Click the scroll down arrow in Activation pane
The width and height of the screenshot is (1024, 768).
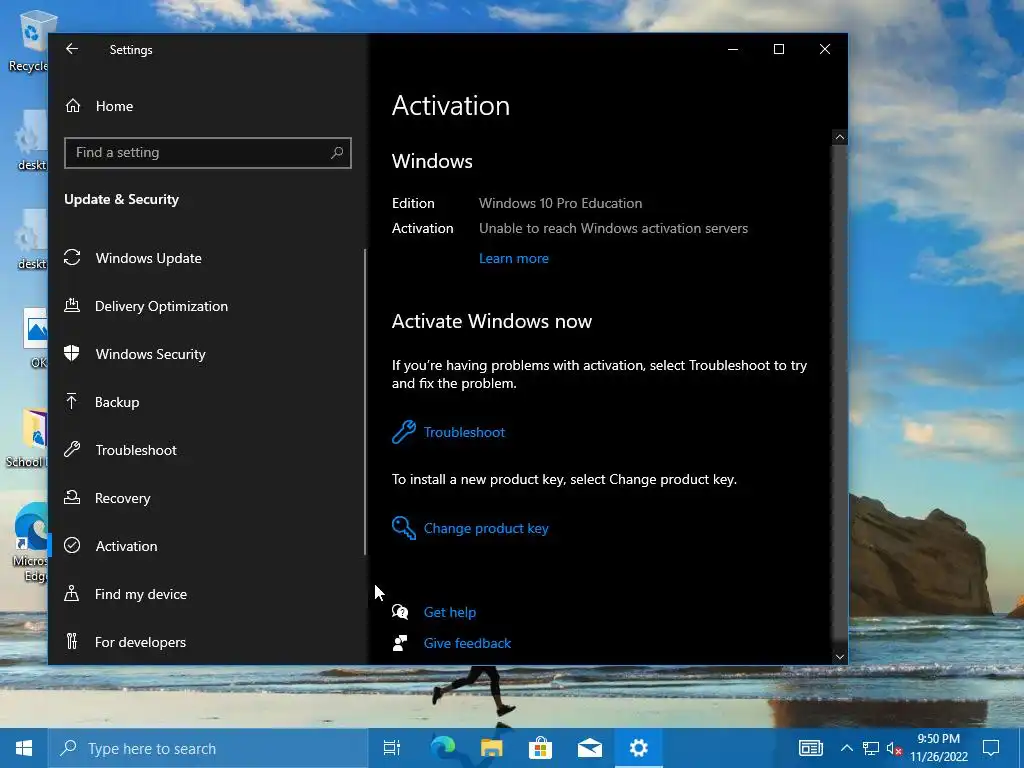click(840, 657)
